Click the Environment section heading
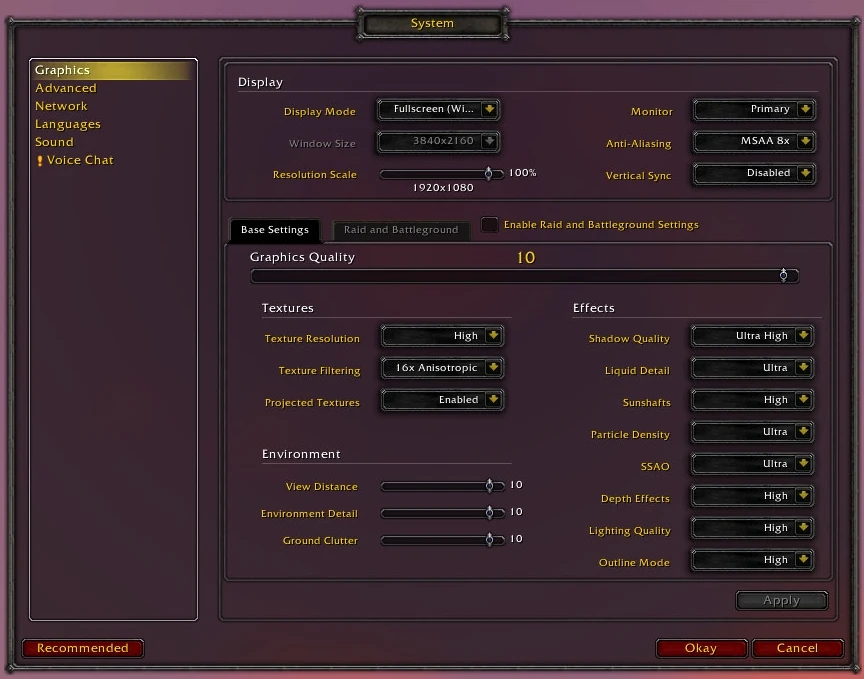 (x=301, y=454)
